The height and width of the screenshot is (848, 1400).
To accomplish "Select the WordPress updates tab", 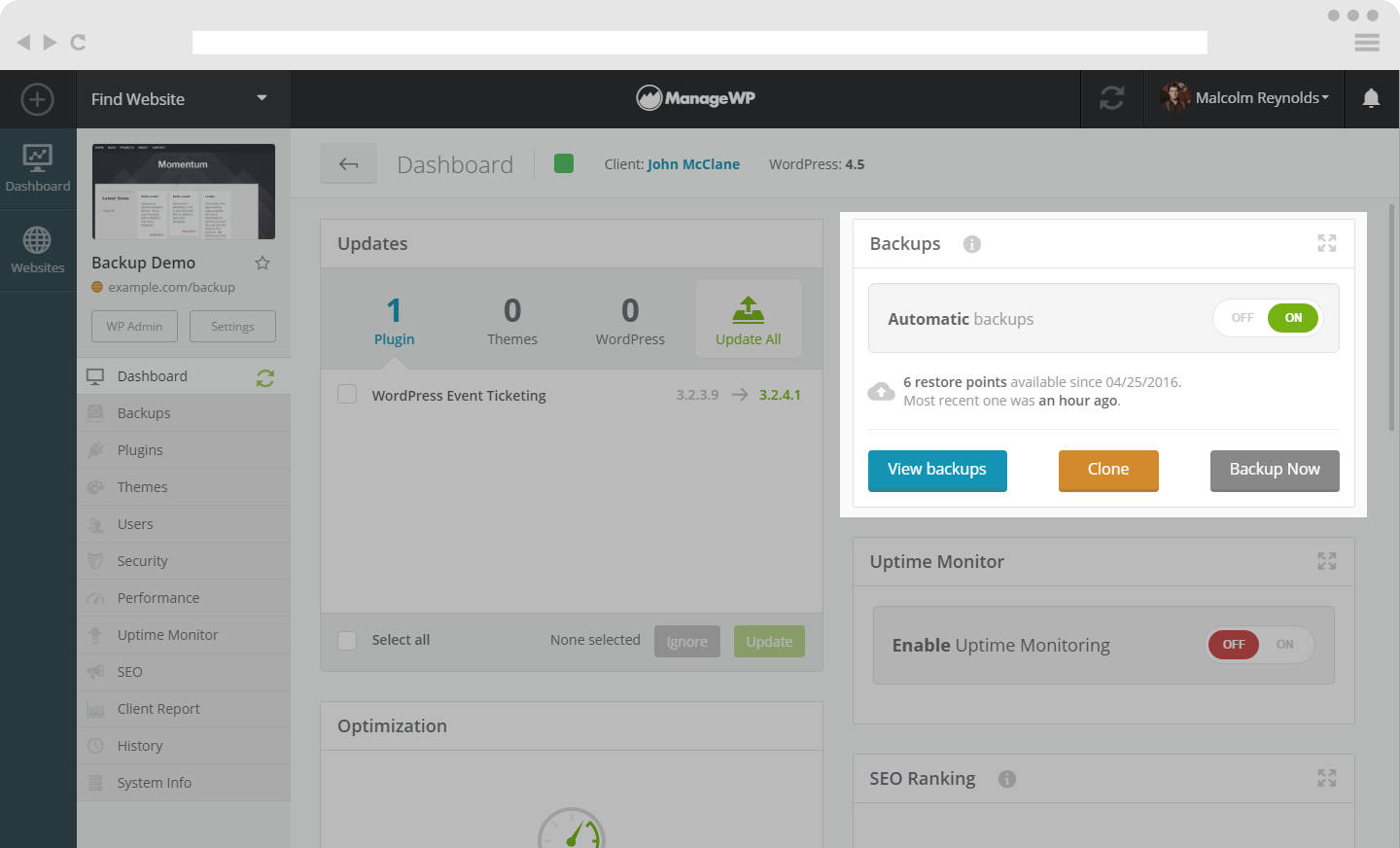I will coord(630,322).
